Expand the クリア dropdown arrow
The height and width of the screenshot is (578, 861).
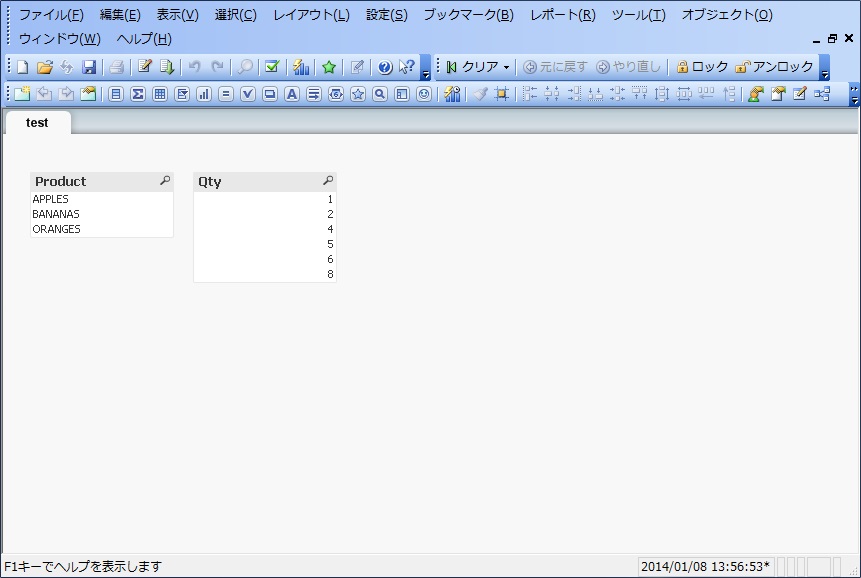pos(506,68)
